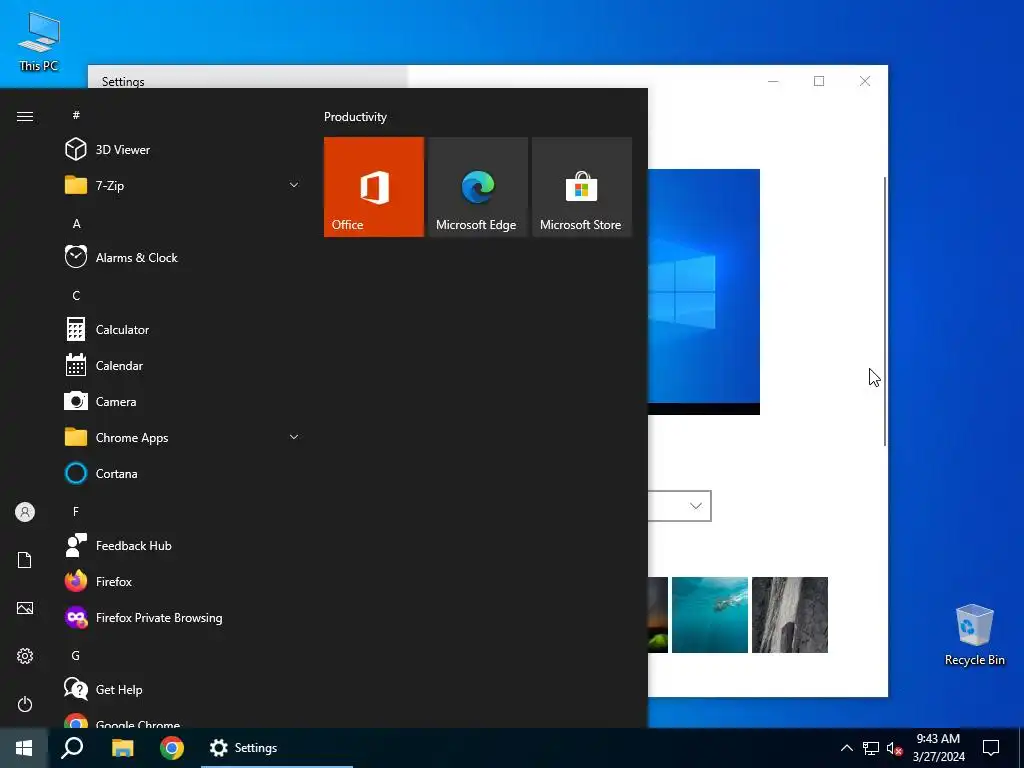Open the Calculator app
The height and width of the screenshot is (768, 1024).
183,329
